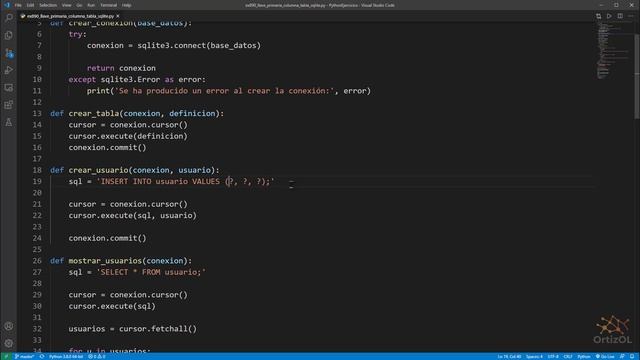Open Remote Explorer view icon
The height and width of the screenshot is (360, 640).
[x=9, y=87]
